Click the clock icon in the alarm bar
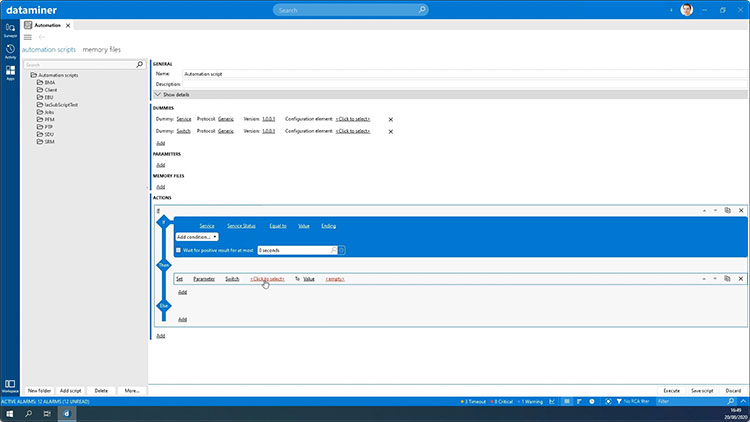Viewport: 750px width, 422px height. [x=592, y=401]
